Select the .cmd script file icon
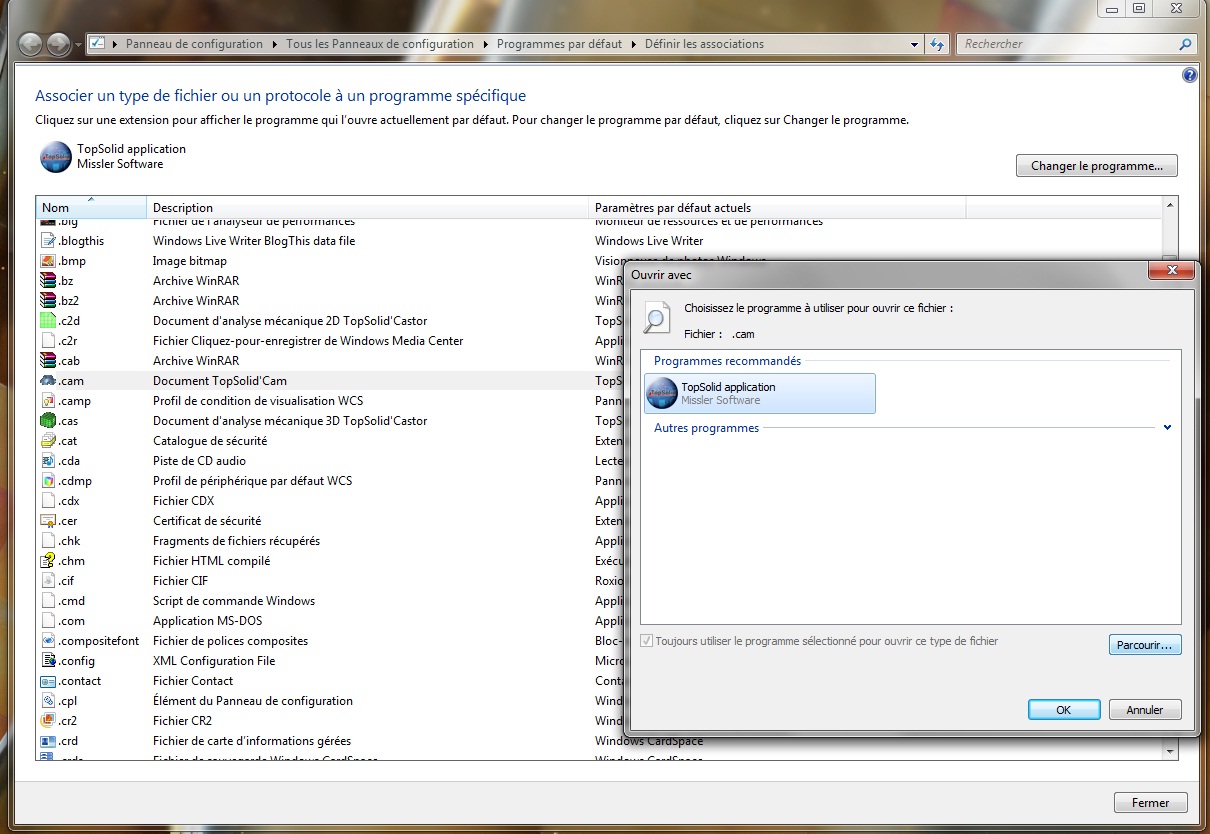The height and width of the screenshot is (834, 1210). click(47, 601)
